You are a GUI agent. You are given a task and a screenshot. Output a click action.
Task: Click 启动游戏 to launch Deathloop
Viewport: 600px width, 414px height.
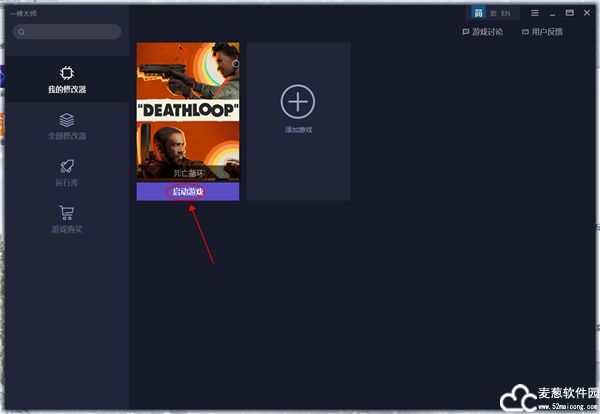click(x=187, y=192)
